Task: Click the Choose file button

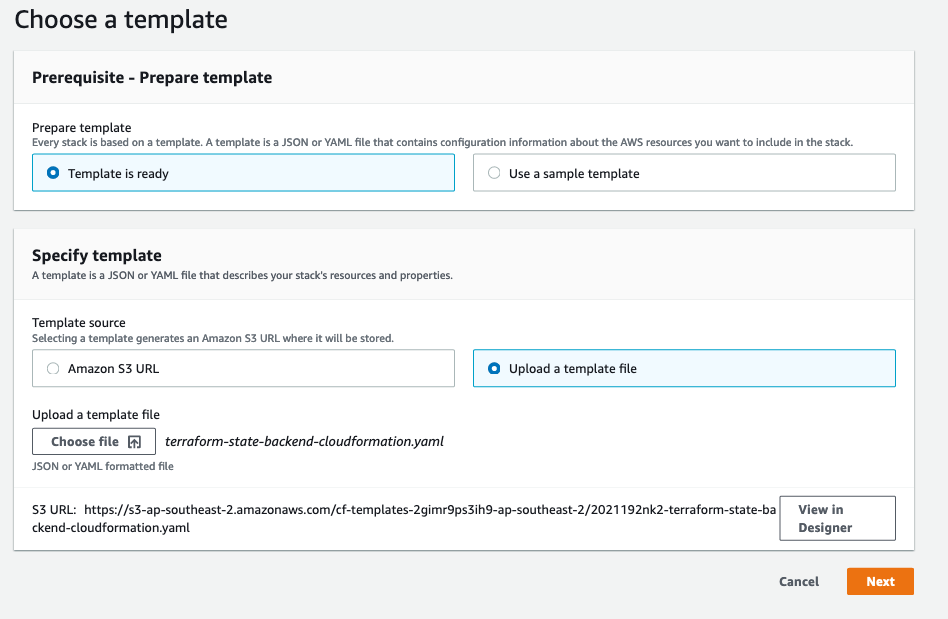Action: coord(94,441)
